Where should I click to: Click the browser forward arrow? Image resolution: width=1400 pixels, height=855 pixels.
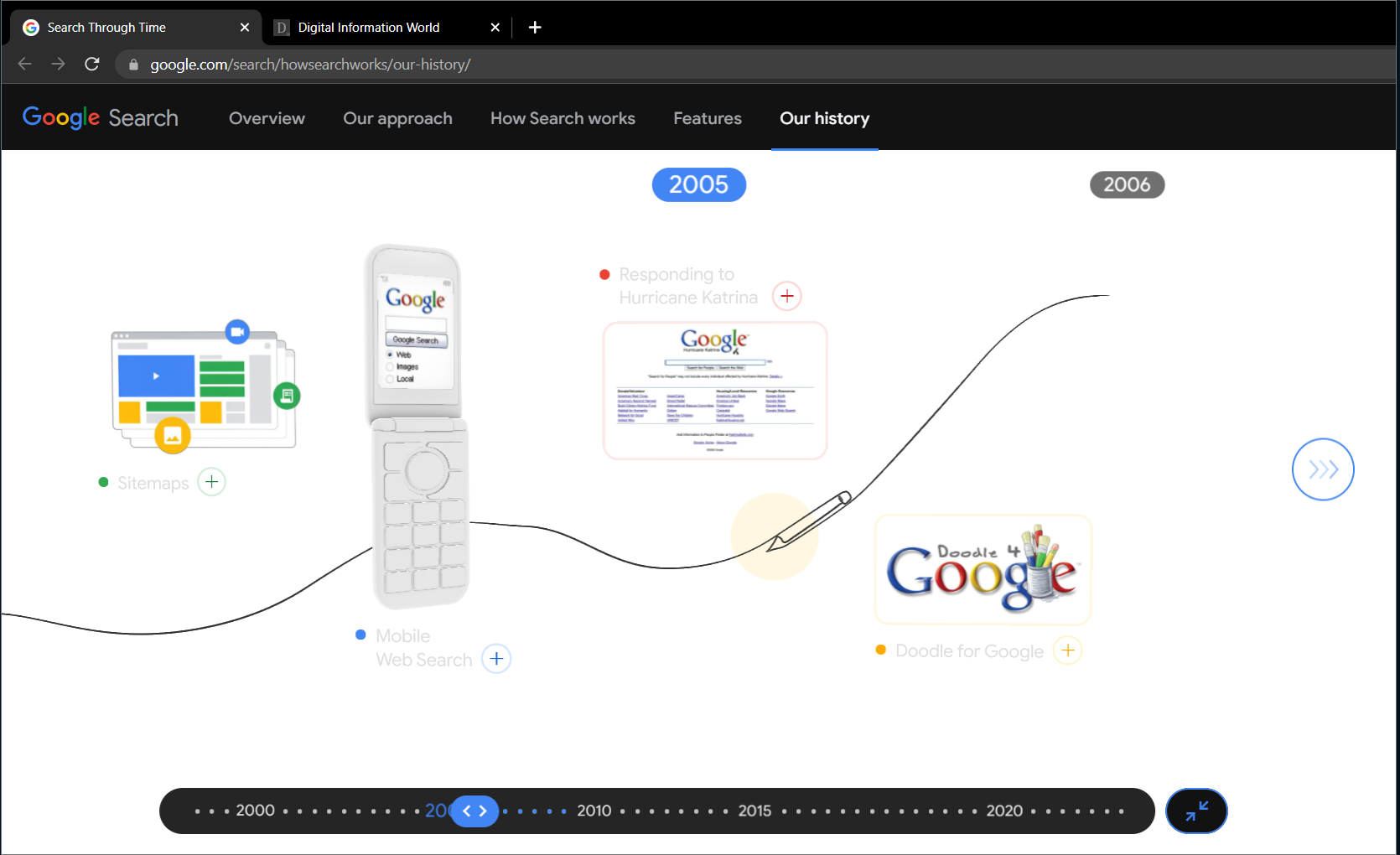click(58, 64)
